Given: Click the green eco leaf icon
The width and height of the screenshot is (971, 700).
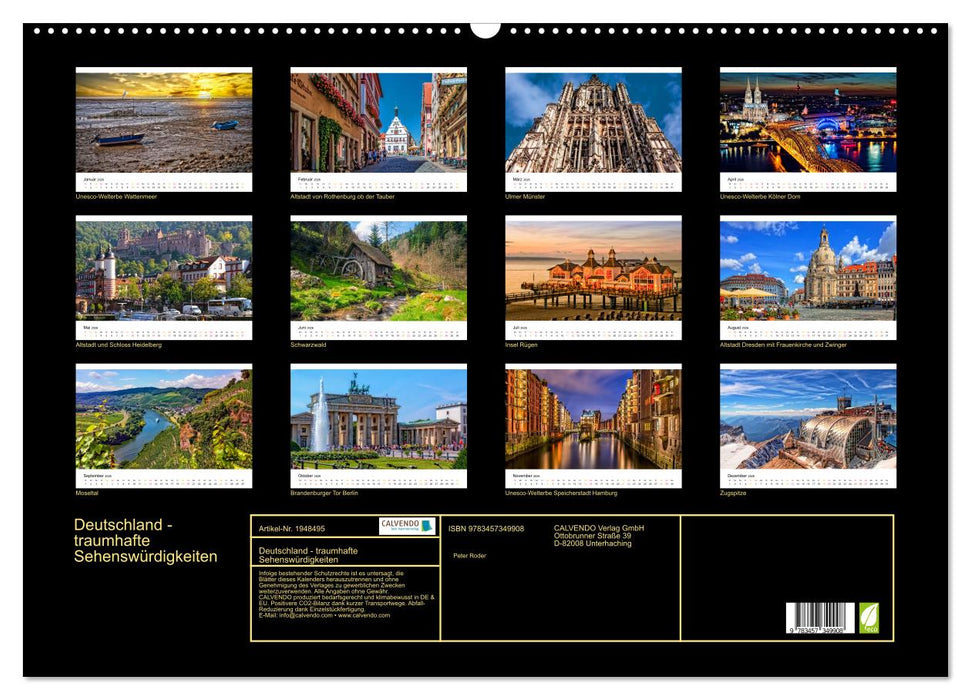Looking at the screenshot, I should [869, 617].
